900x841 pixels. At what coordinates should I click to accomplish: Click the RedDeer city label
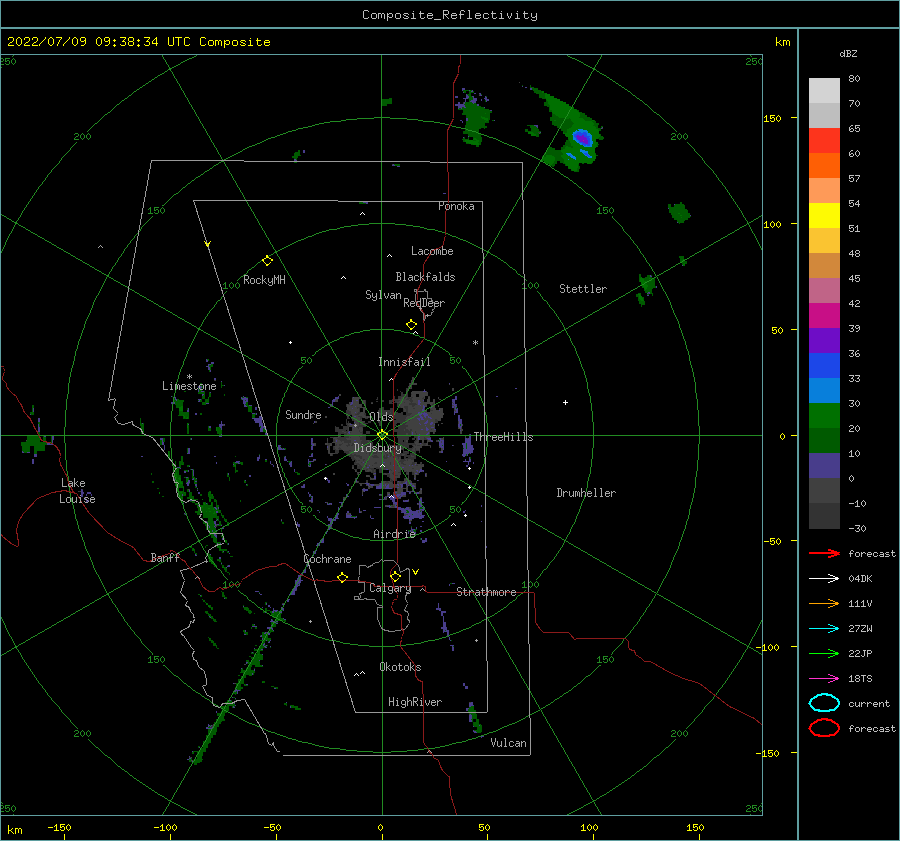pyautogui.click(x=424, y=303)
